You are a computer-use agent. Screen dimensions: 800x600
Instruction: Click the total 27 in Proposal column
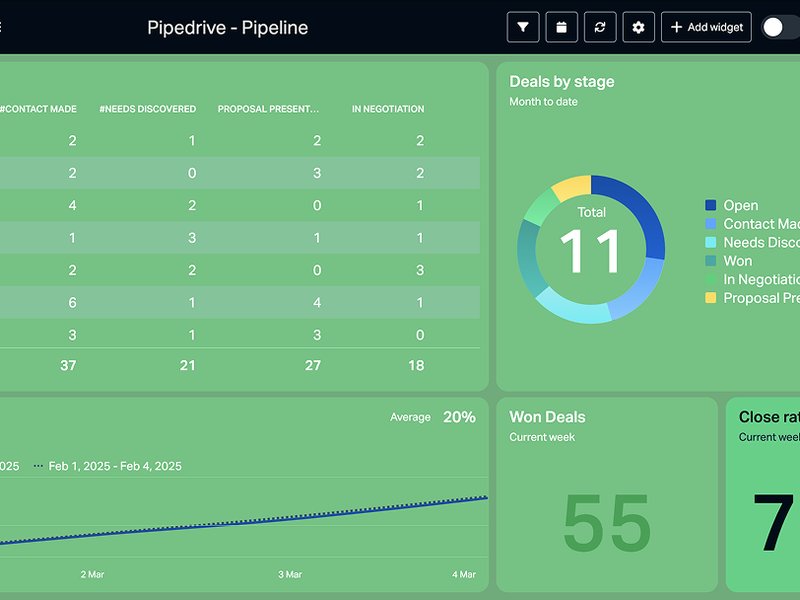click(313, 365)
